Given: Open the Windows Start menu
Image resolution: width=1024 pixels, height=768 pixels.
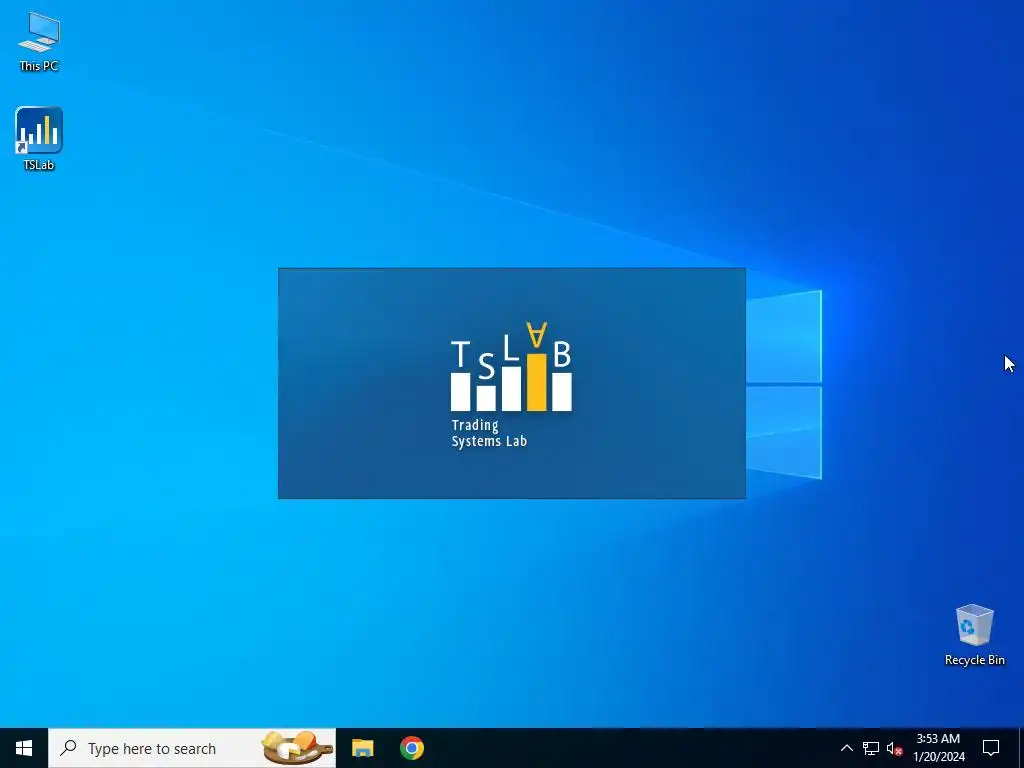Looking at the screenshot, I should 24,748.
